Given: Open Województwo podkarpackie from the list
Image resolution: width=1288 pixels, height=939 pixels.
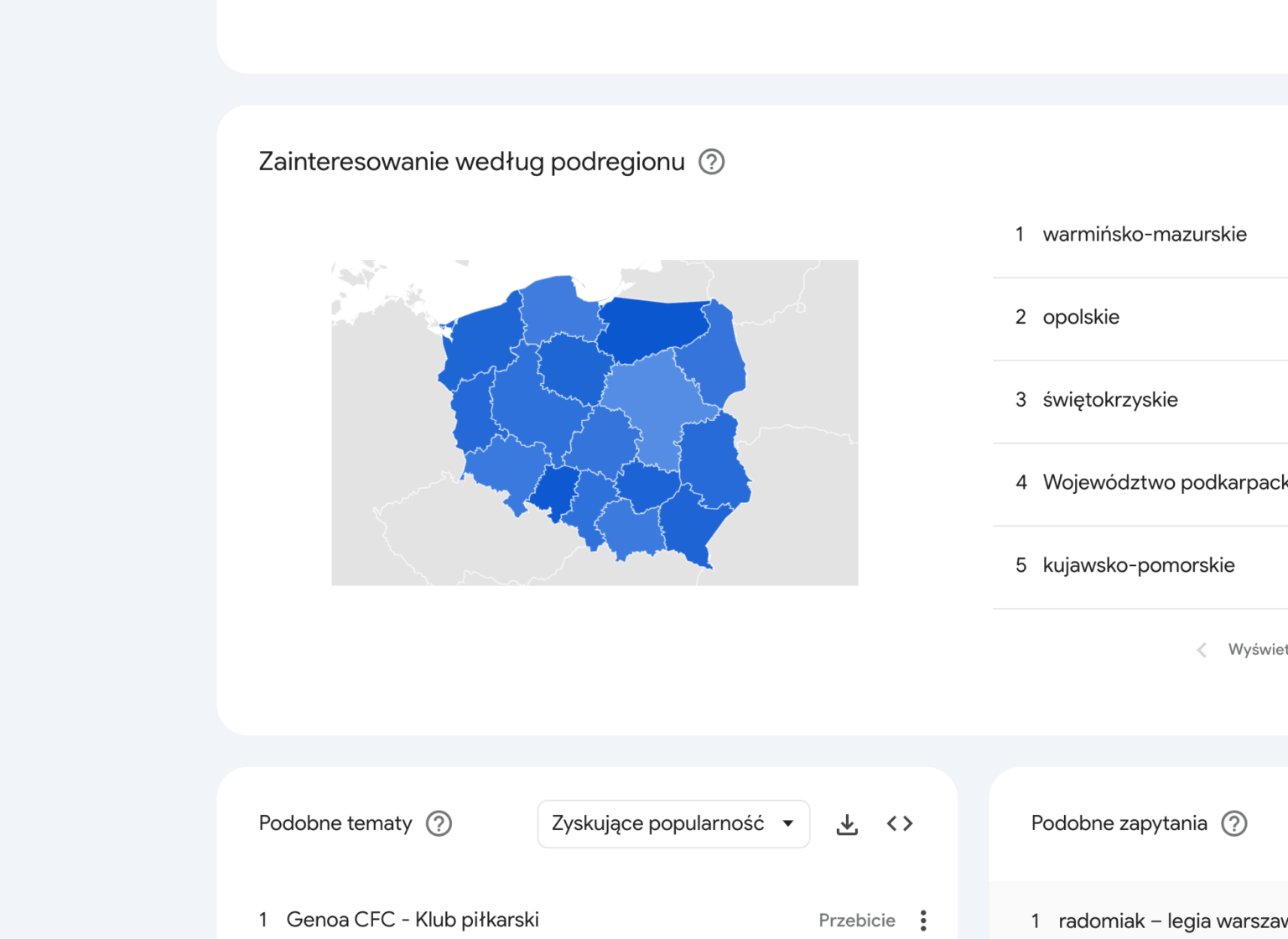Looking at the screenshot, I should tap(1162, 482).
